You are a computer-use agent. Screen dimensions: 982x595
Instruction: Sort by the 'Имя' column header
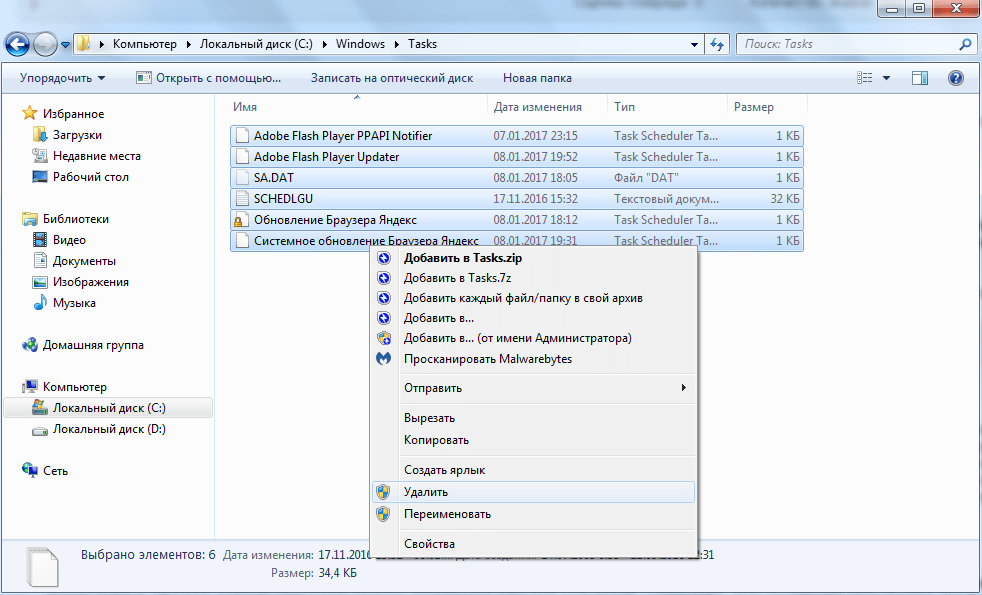358,107
